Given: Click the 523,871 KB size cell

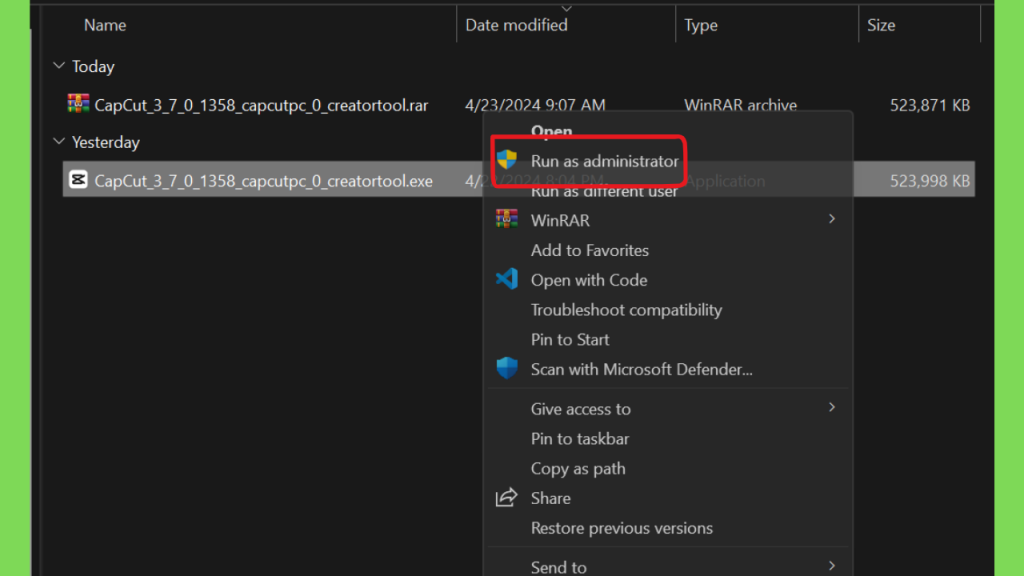Looking at the screenshot, I should click(930, 105).
